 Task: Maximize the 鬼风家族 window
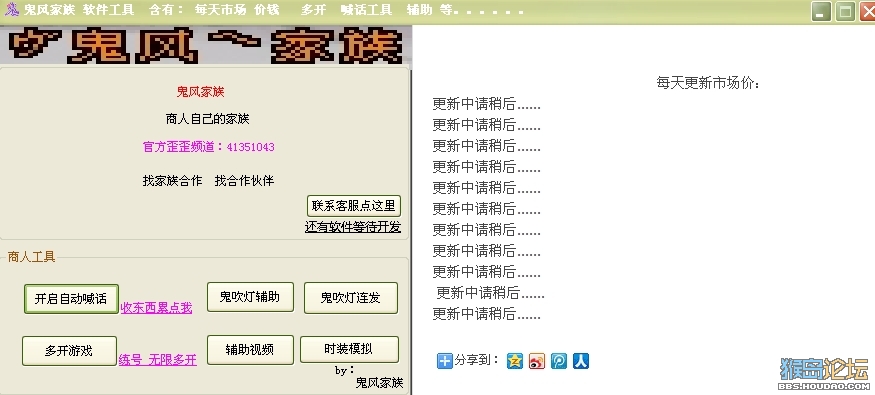coord(845,12)
